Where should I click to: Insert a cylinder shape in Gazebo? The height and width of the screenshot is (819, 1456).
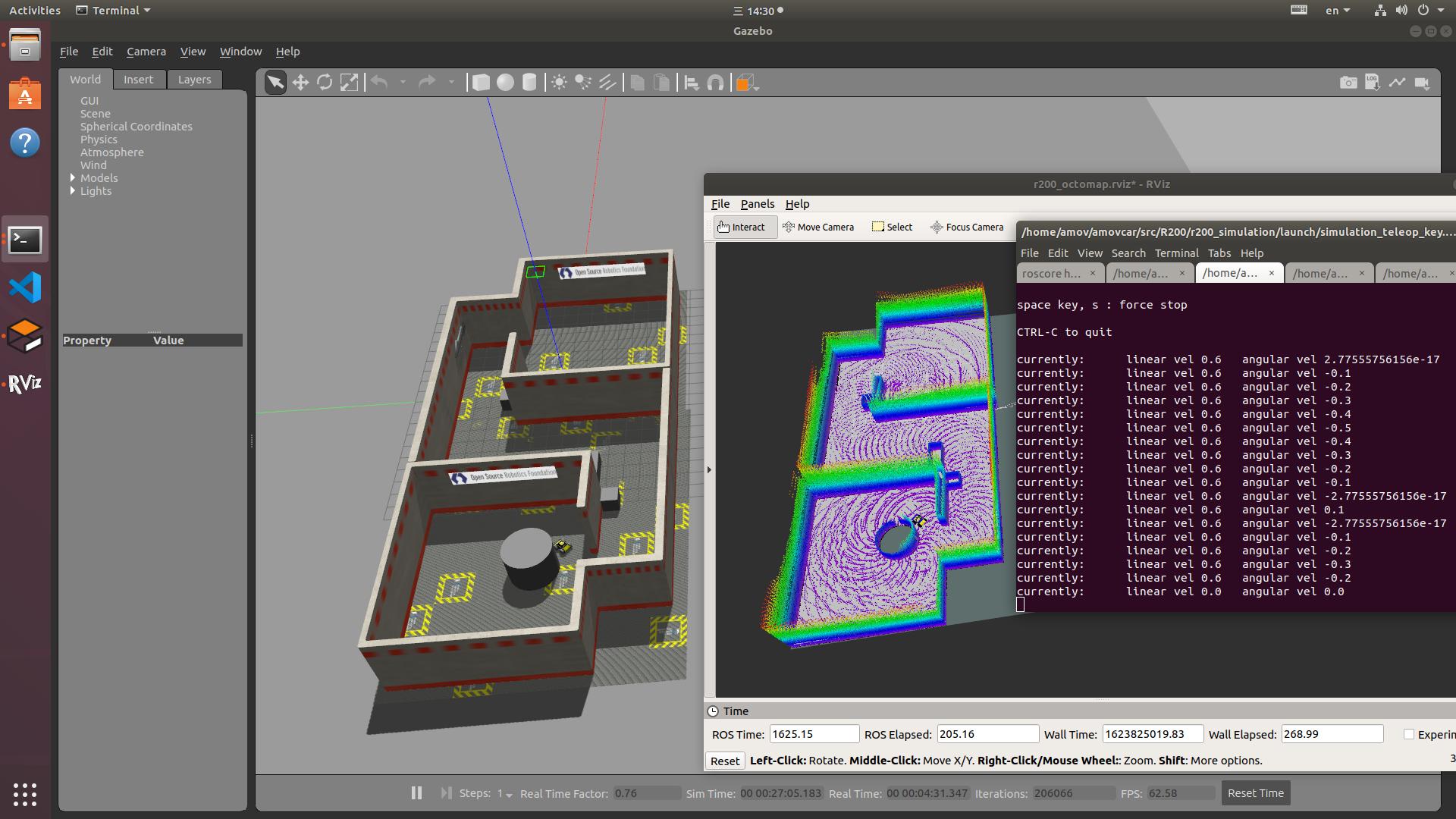[529, 83]
